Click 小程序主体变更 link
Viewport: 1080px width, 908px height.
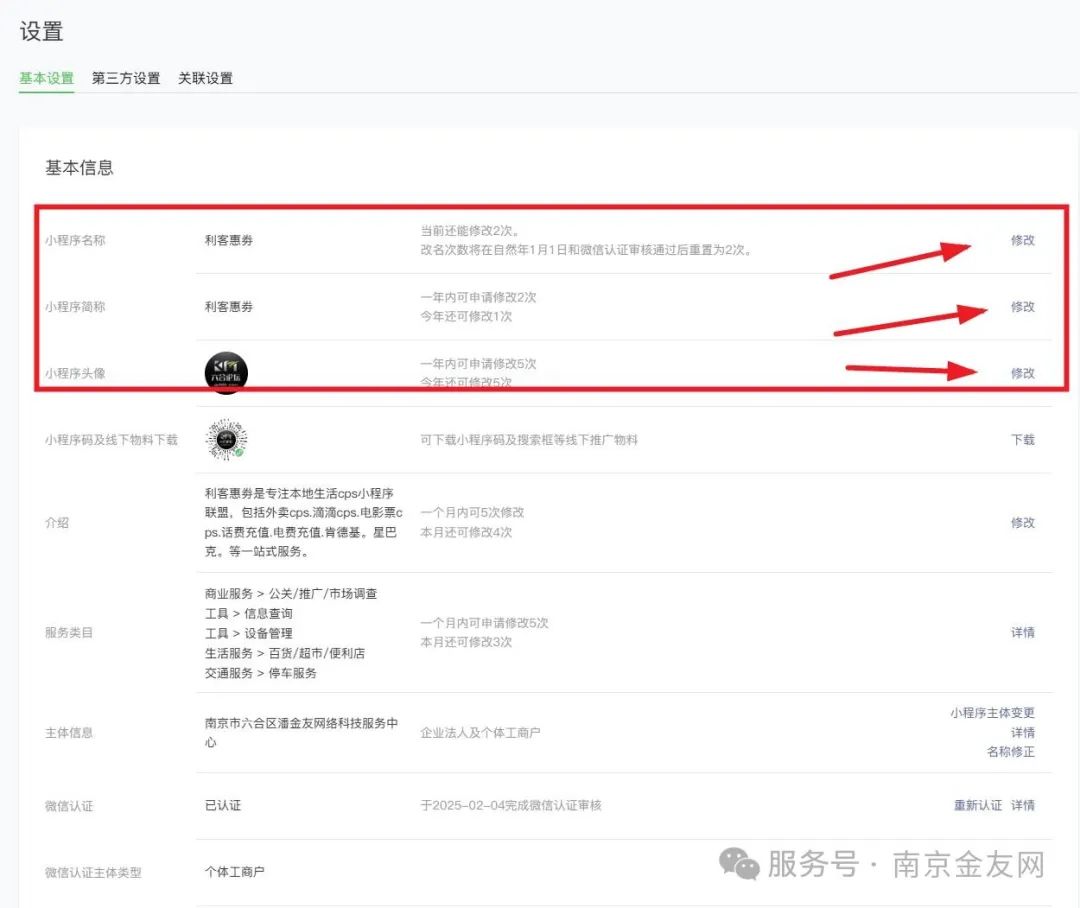992,713
